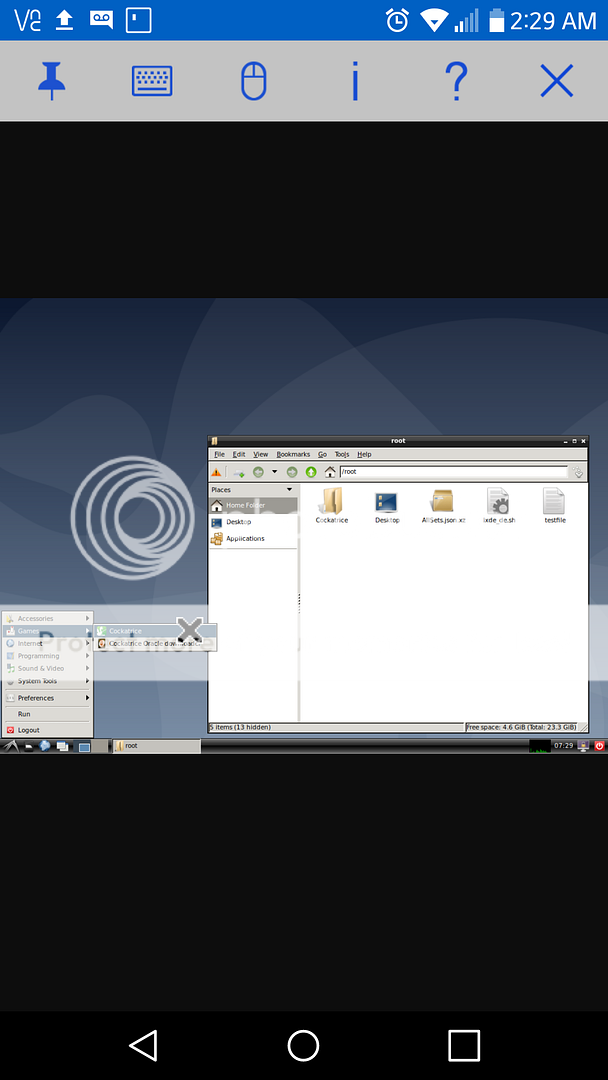The image size is (608, 1080).
Task: Open File menu in root window
Action: click(x=219, y=455)
